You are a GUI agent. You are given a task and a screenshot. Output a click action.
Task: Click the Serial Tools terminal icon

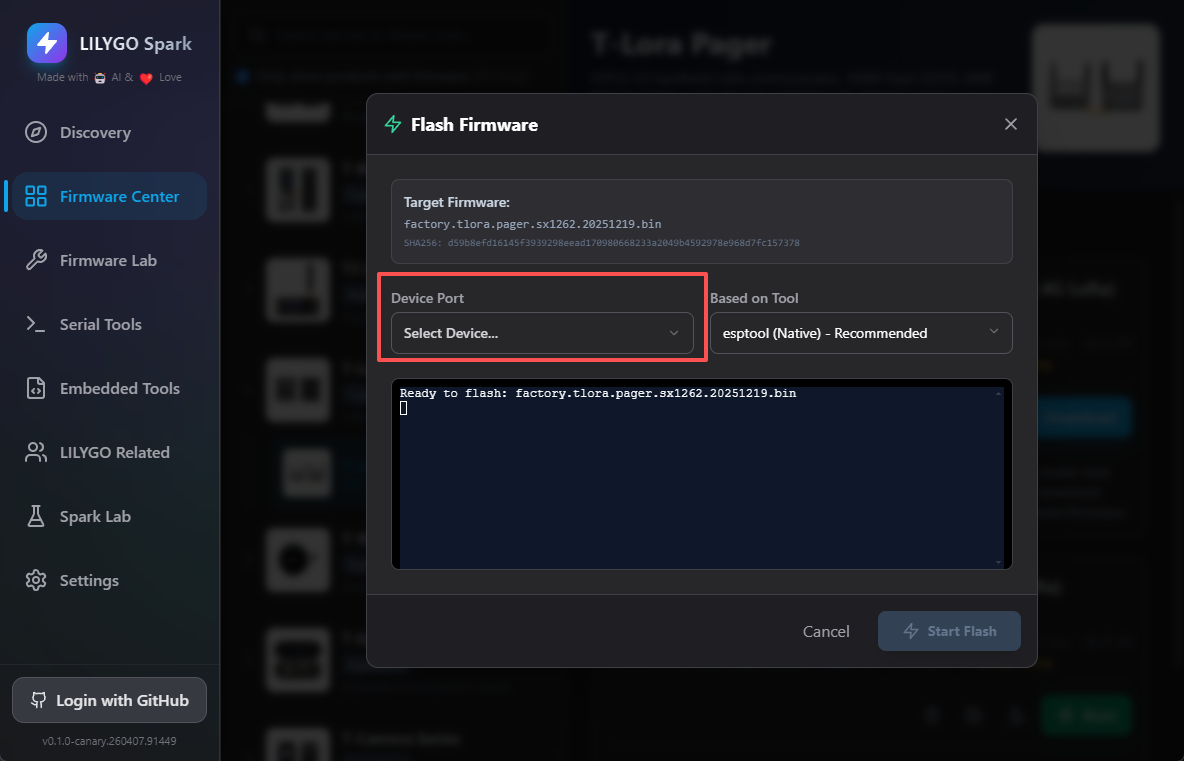[x=36, y=325]
